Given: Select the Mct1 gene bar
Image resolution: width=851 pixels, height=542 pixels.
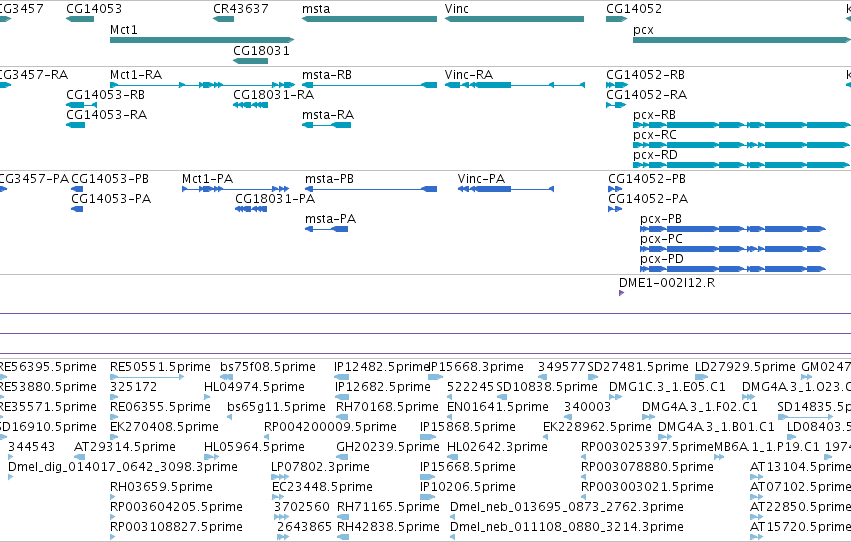Looking at the screenshot, I should click(x=202, y=40).
